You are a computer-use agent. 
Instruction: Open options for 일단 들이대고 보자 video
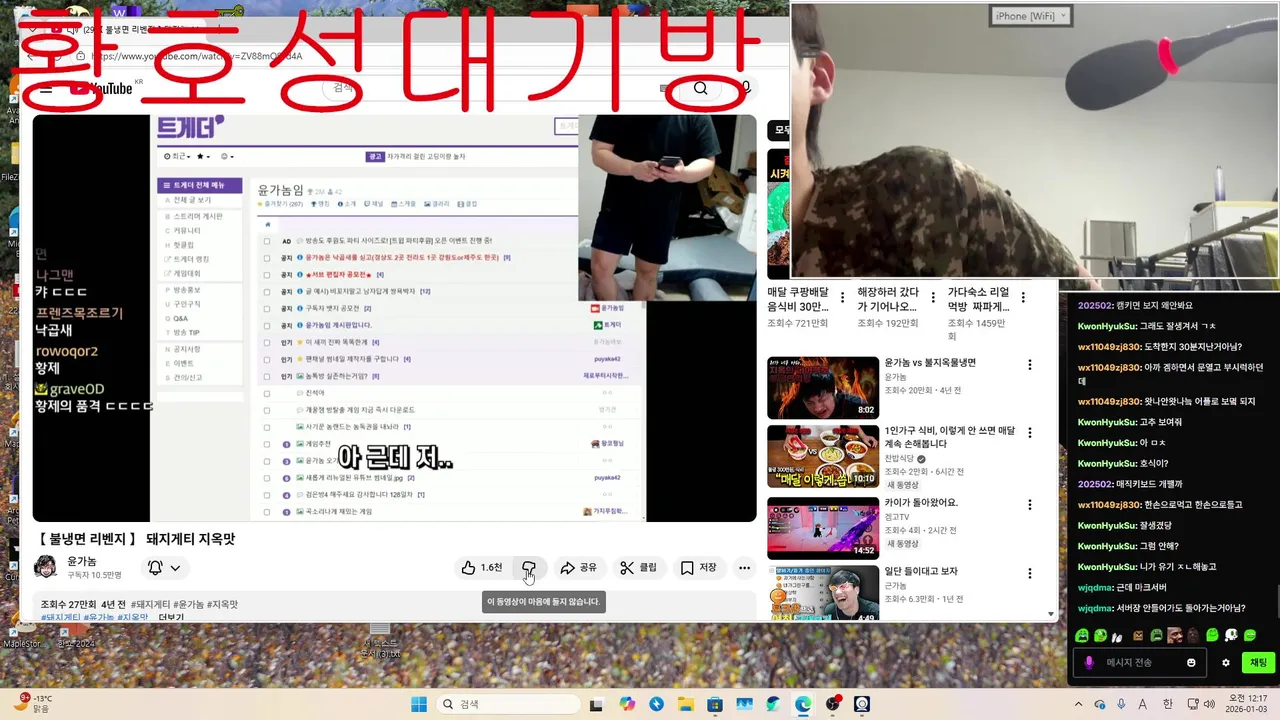coord(1029,573)
